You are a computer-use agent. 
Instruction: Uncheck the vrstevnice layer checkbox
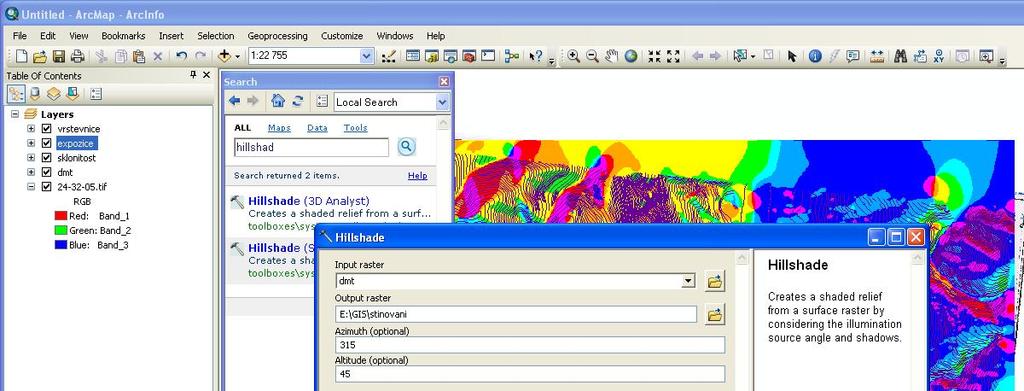tap(46, 129)
